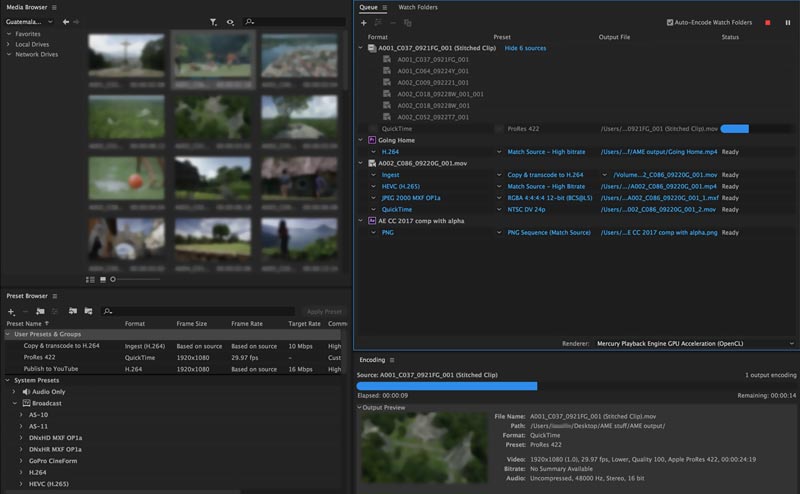Click the After Effects icon beside AE CC 2017 comp
This screenshot has height=494, width=800.
[372, 221]
